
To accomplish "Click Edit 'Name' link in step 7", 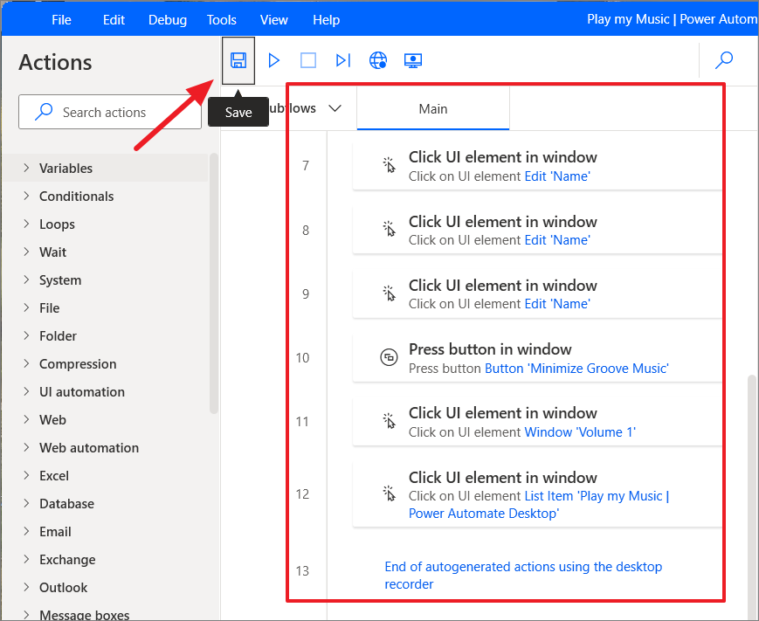I will 558,176.
